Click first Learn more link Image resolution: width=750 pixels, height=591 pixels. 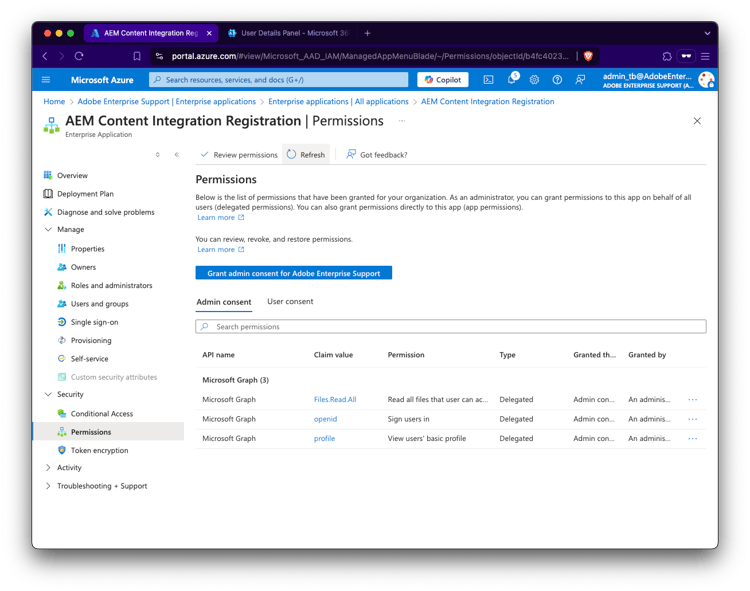coord(221,218)
